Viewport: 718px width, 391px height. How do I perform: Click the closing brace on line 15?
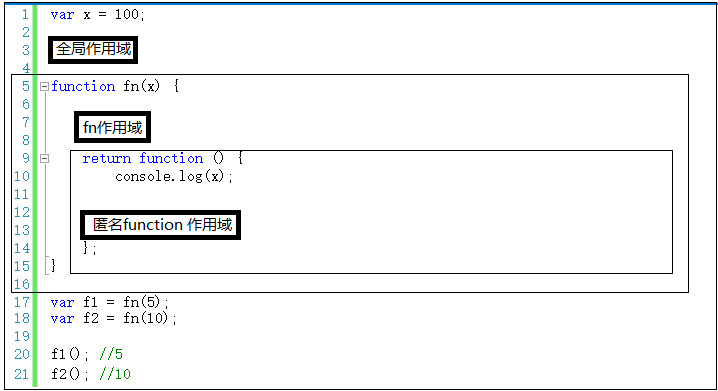coord(53,266)
